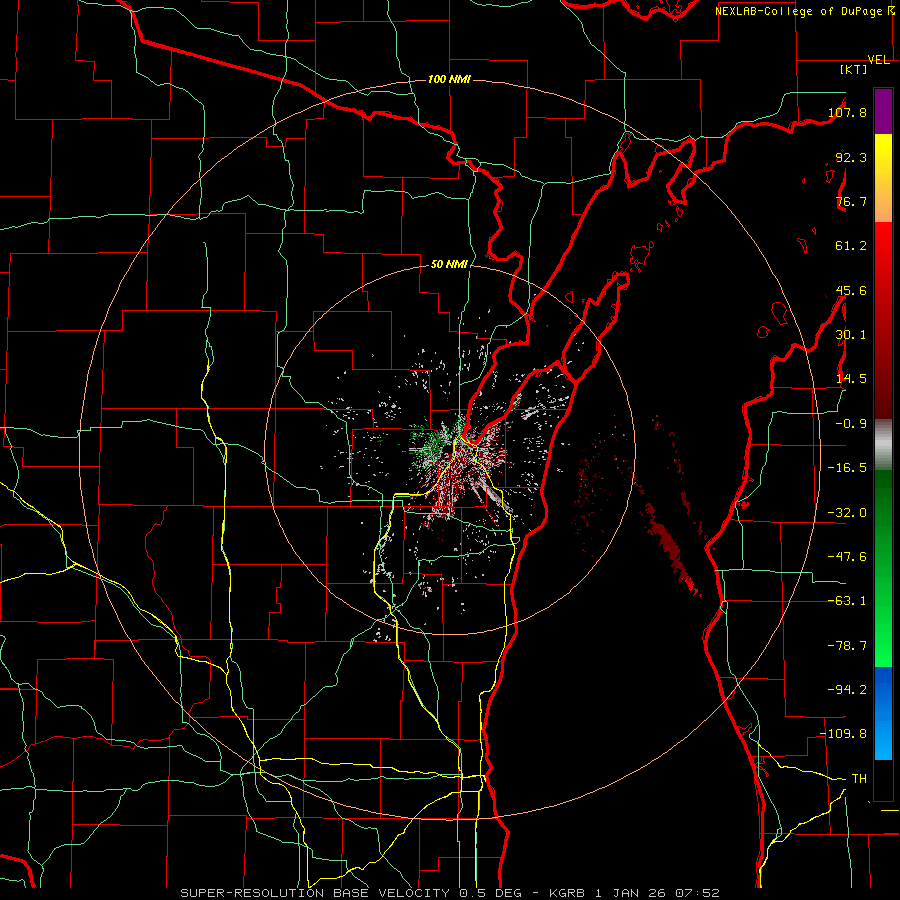Screen dimensions: 900x900
Task: Click the 50 NMI range ring label
Action: (x=449, y=265)
